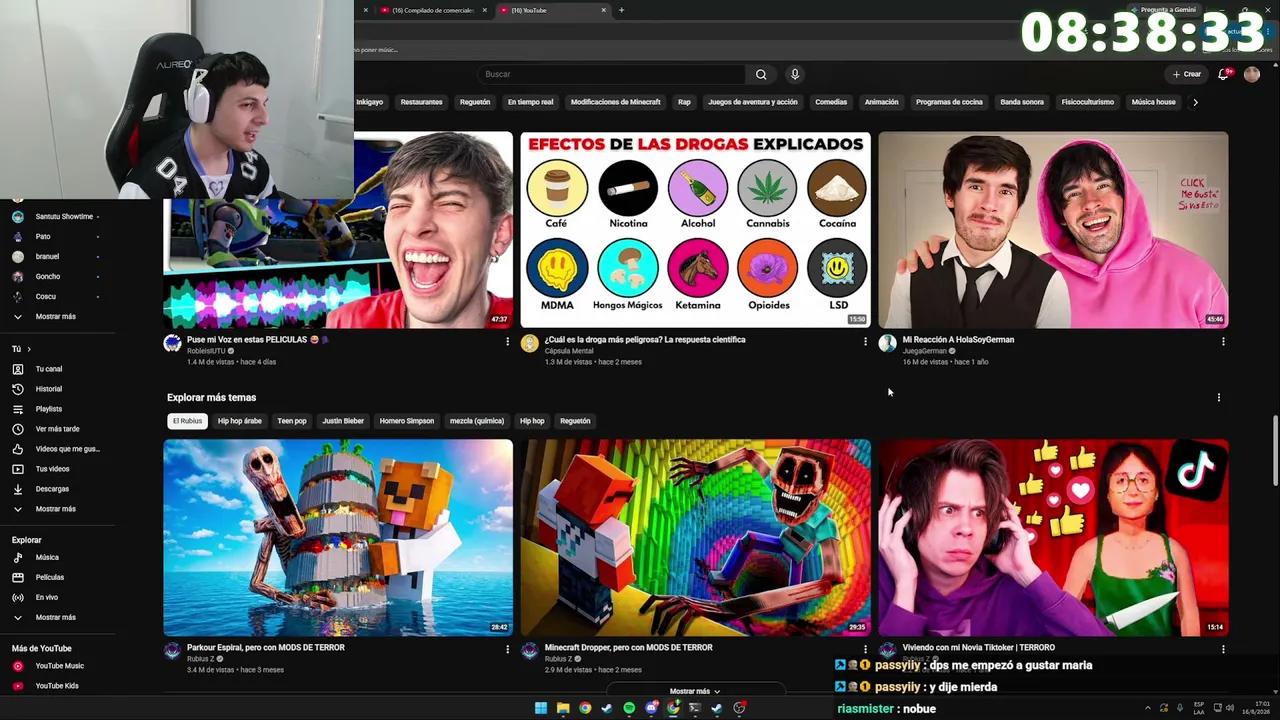Click the Buscar search field
The width and height of the screenshot is (1280, 720).
pos(612,74)
